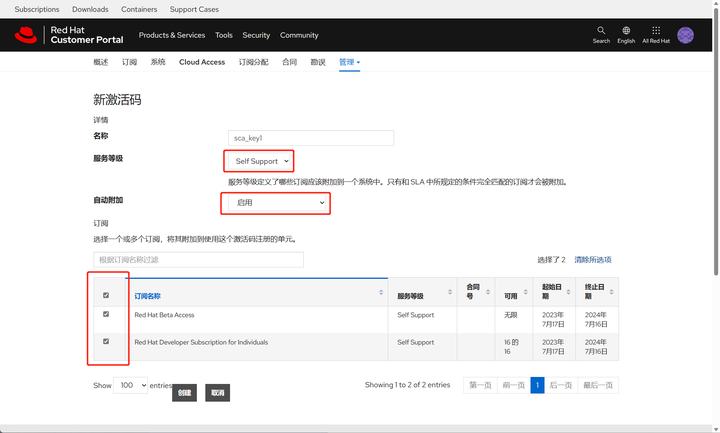This screenshot has height=433, width=720.
Task: Open the purple user avatar menu
Action: click(685, 35)
